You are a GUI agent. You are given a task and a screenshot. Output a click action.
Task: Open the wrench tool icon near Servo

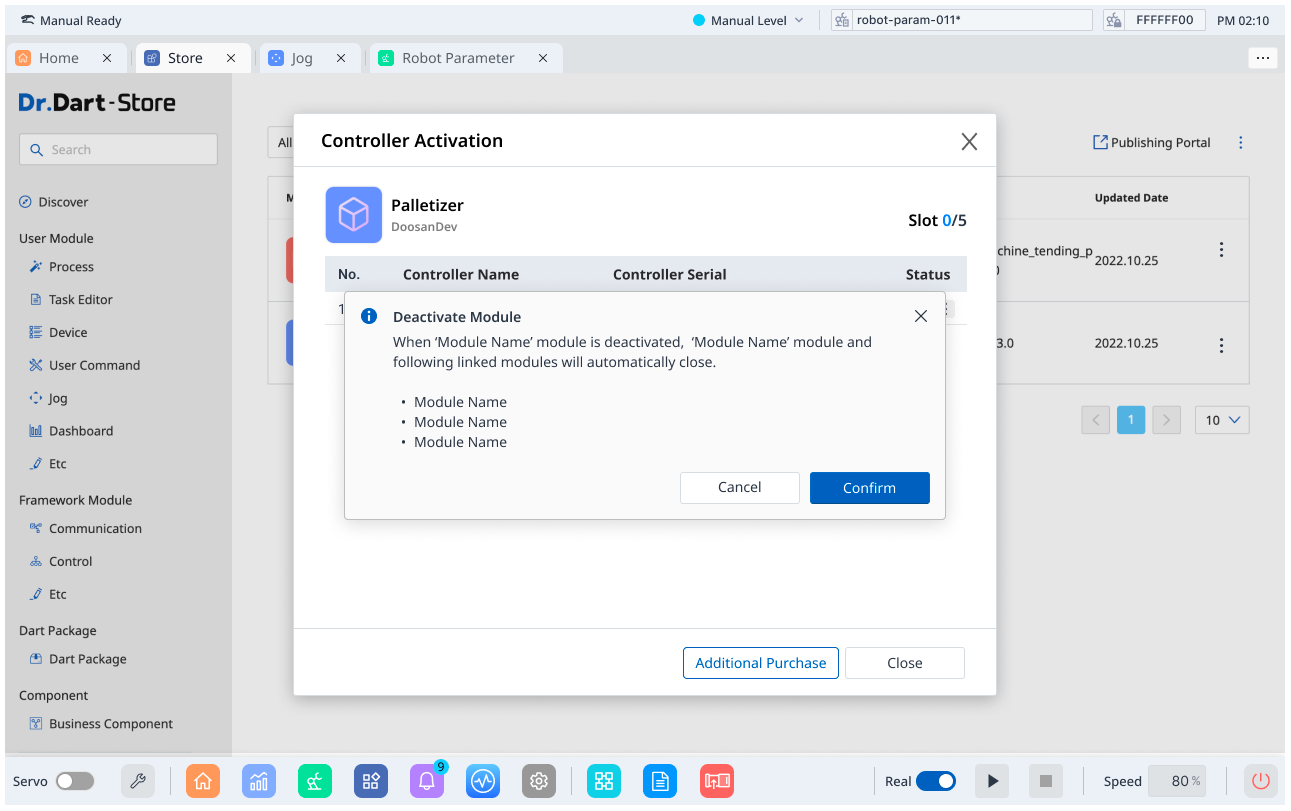point(138,781)
